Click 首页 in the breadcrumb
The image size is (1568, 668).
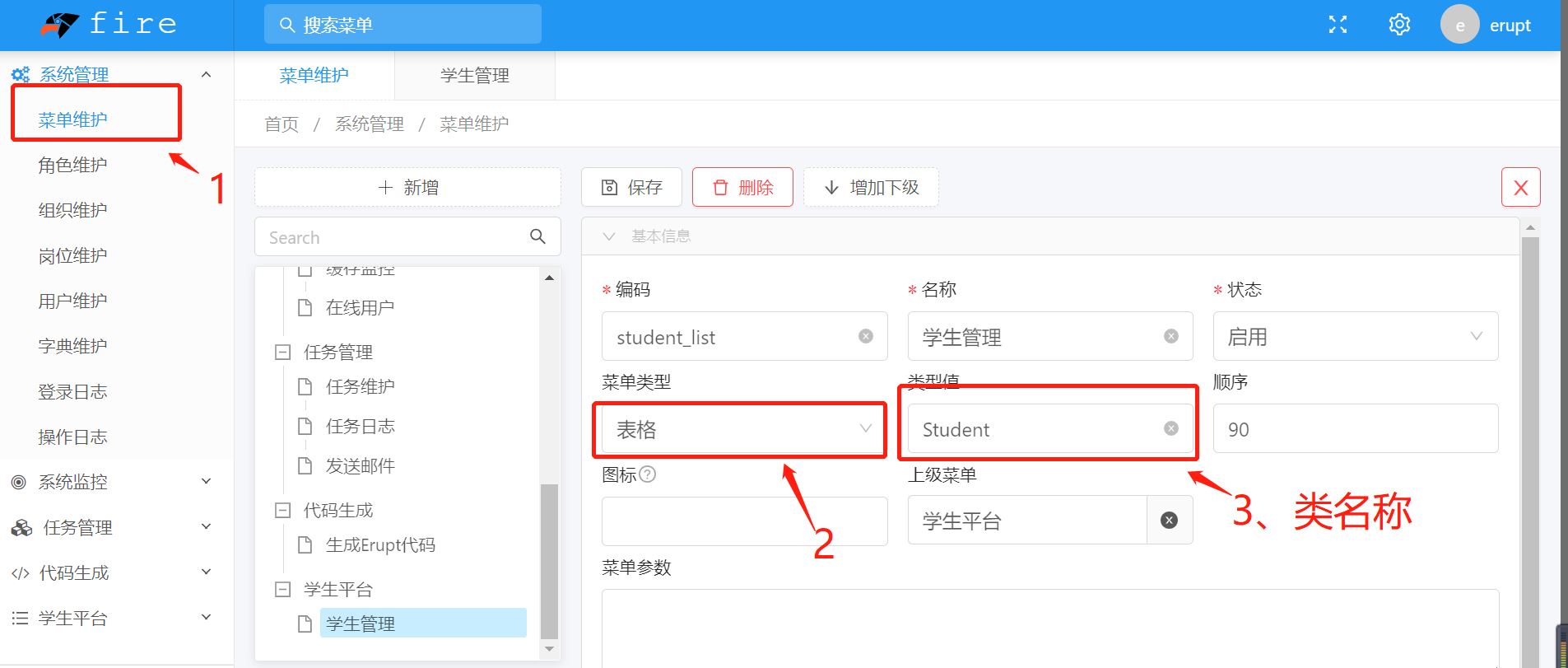coord(281,124)
